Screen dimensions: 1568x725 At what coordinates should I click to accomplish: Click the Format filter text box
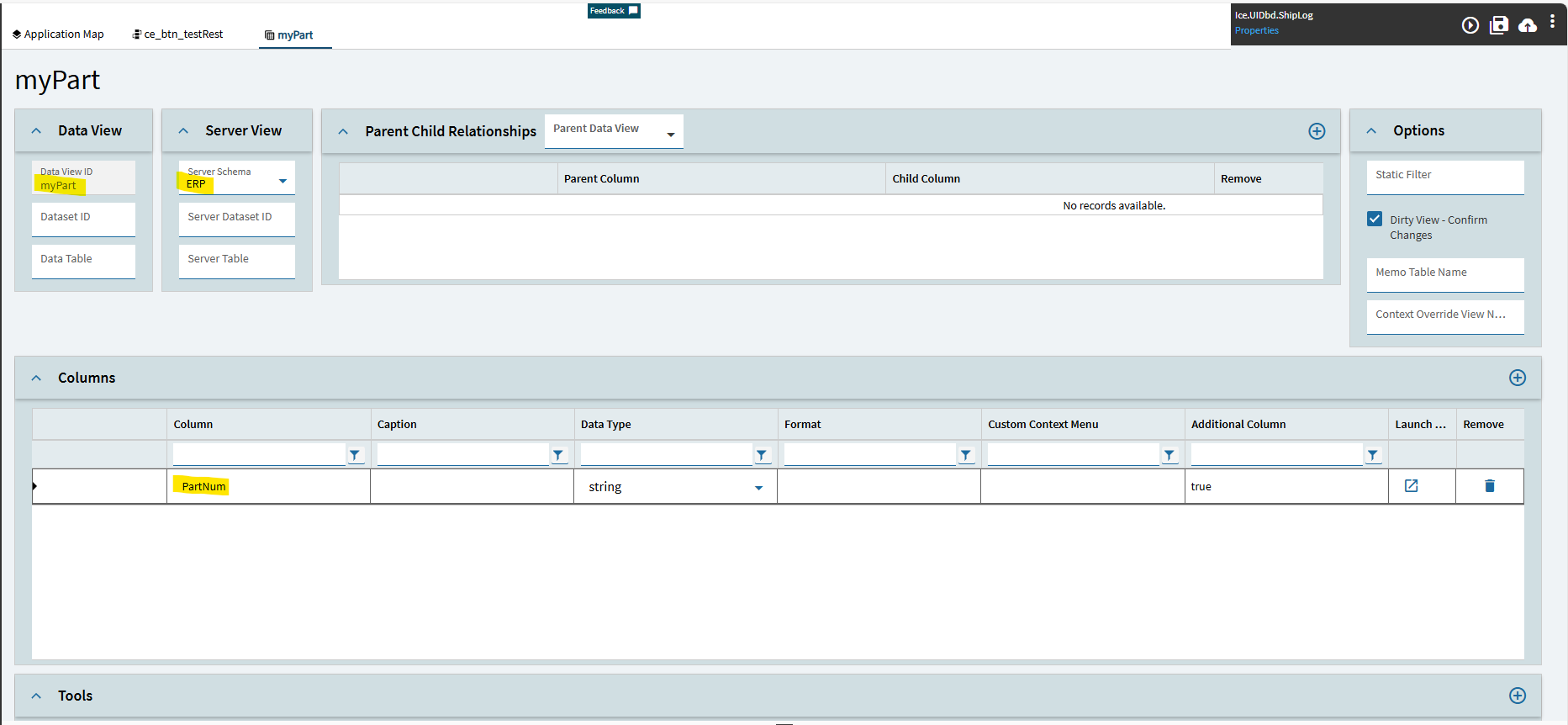(x=870, y=454)
